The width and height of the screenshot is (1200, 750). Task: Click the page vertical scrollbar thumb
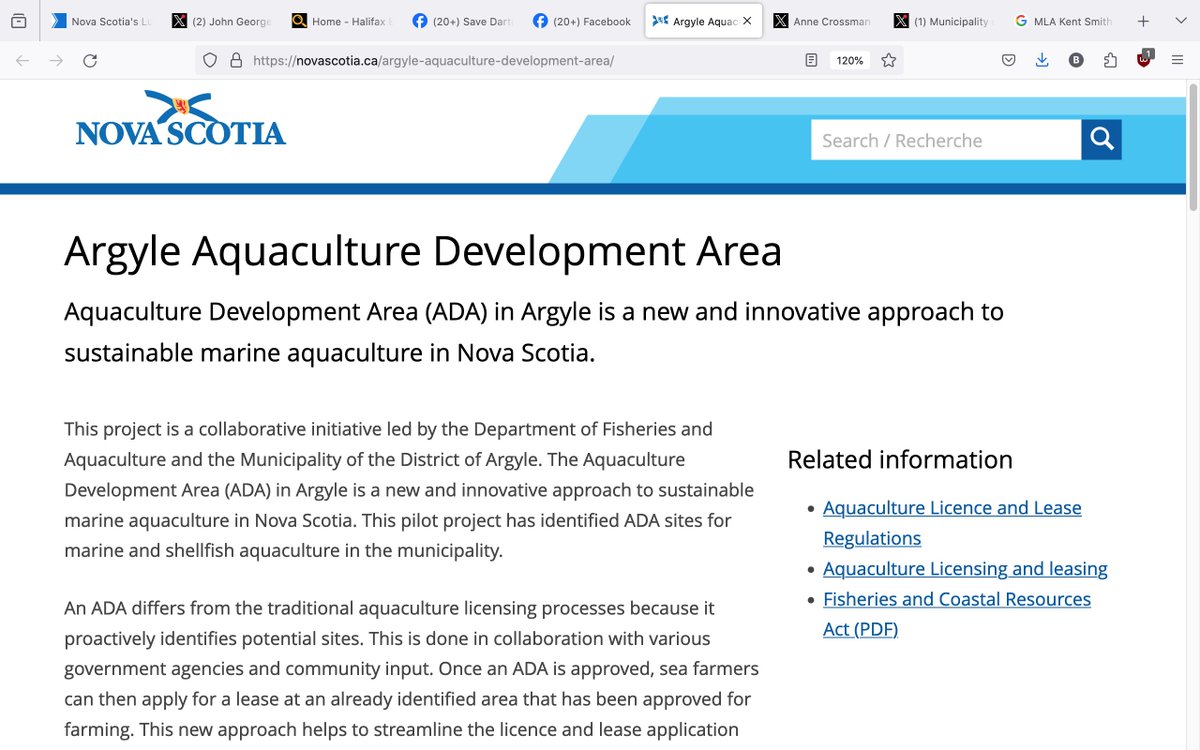pyautogui.click(x=1193, y=148)
